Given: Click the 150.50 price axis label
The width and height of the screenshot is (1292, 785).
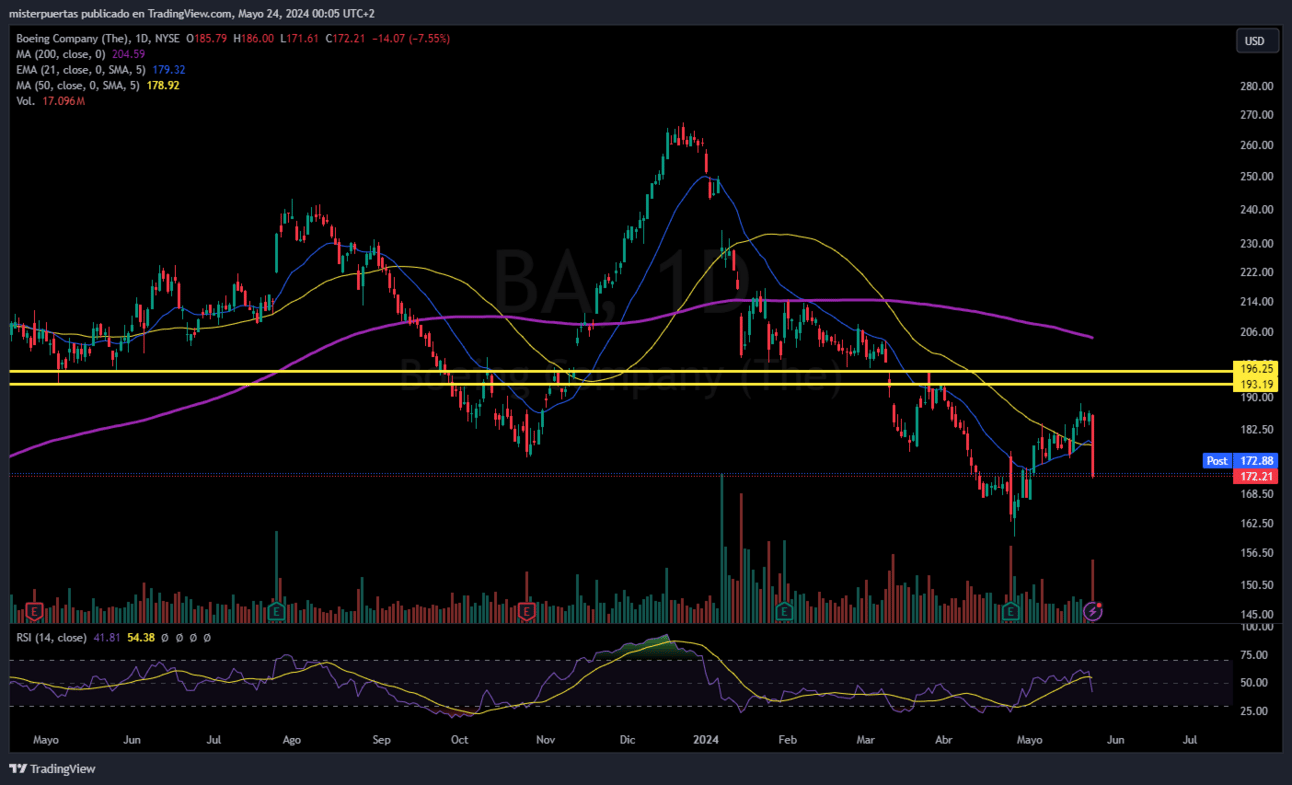Looking at the screenshot, I should pos(1257,585).
